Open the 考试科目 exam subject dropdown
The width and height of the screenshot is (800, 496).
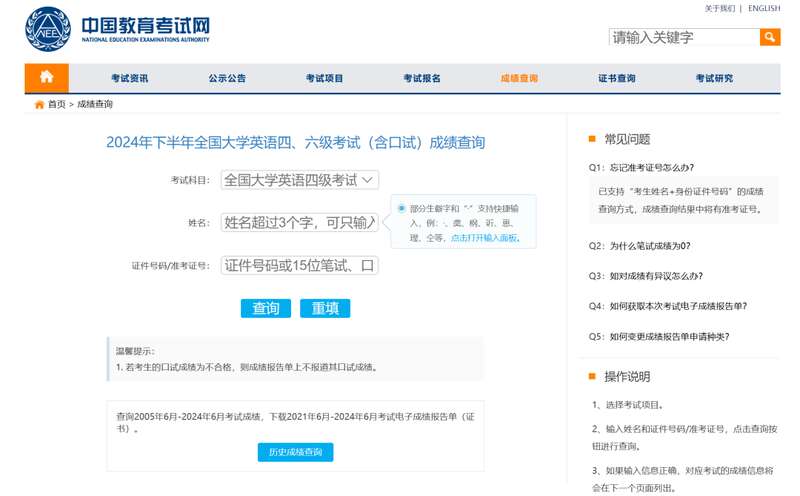[299, 180]
